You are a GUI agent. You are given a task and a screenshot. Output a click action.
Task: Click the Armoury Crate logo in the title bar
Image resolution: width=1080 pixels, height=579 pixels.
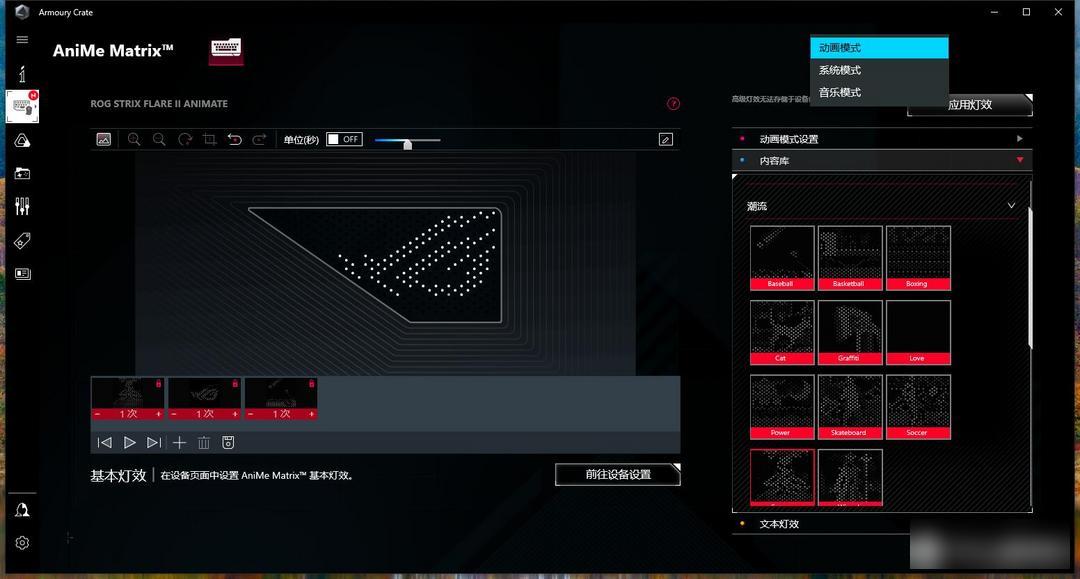point(22,12)
